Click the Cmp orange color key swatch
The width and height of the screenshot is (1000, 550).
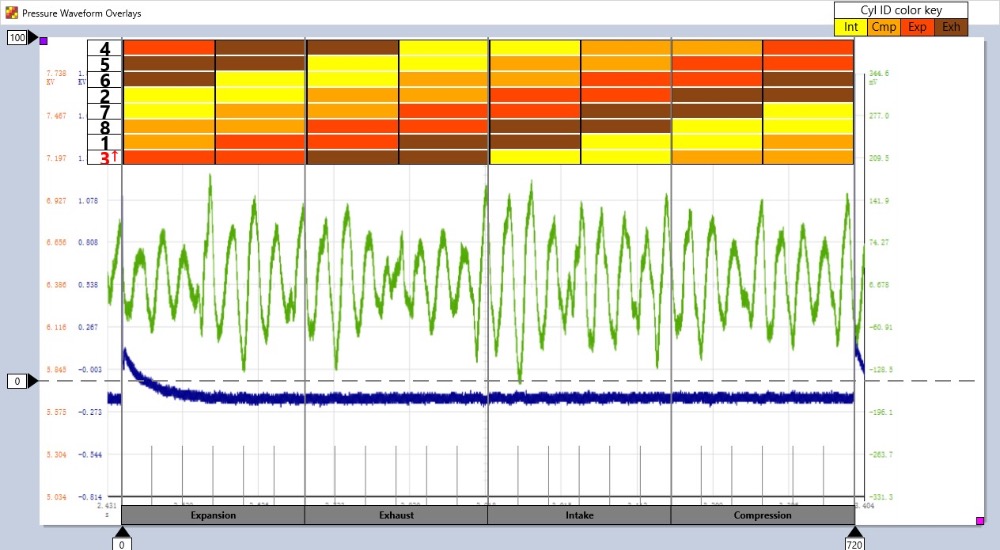coord(884,27)
